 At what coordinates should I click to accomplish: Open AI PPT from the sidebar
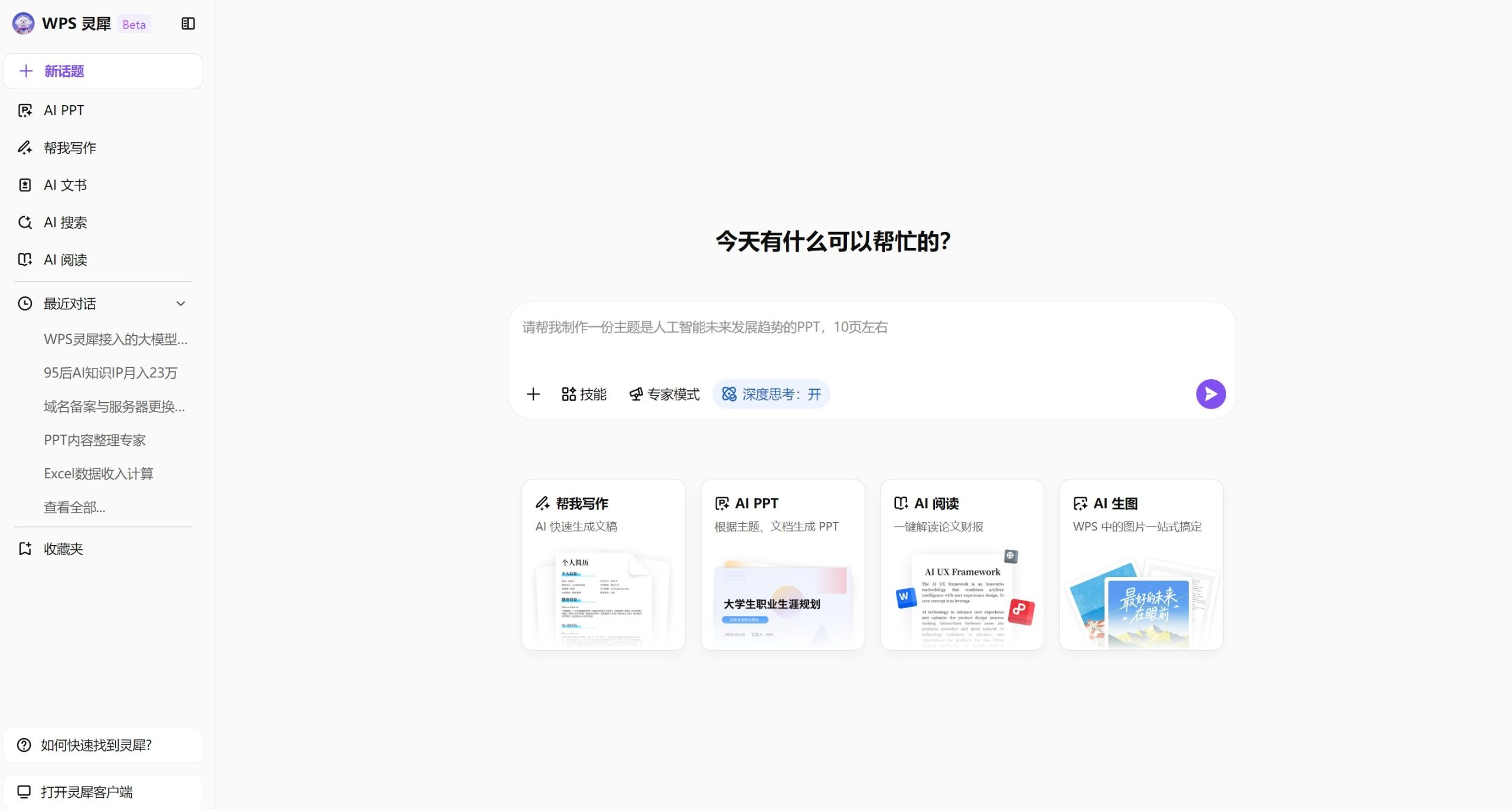click(x=103, y=110)
